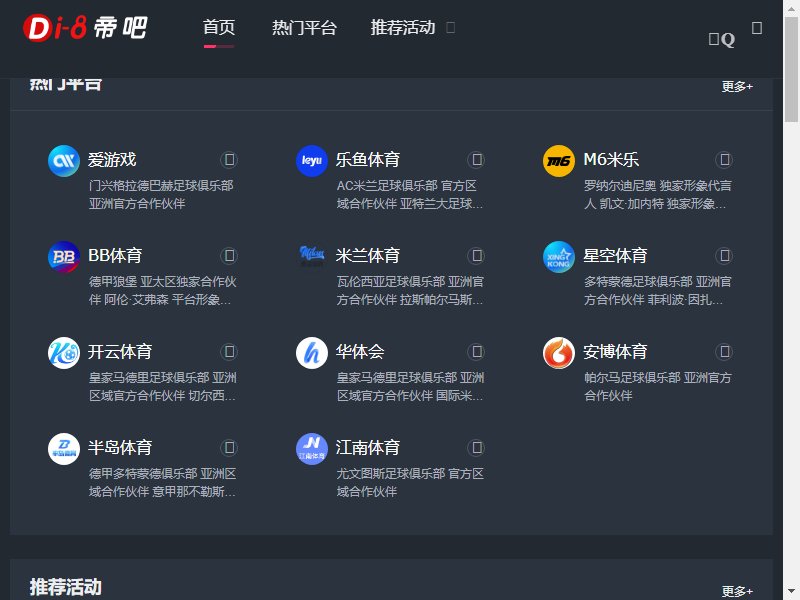Open the 爱游戏 title link
Image resolution: width=800 pixels, height=600 pixels.
[112, 160]
